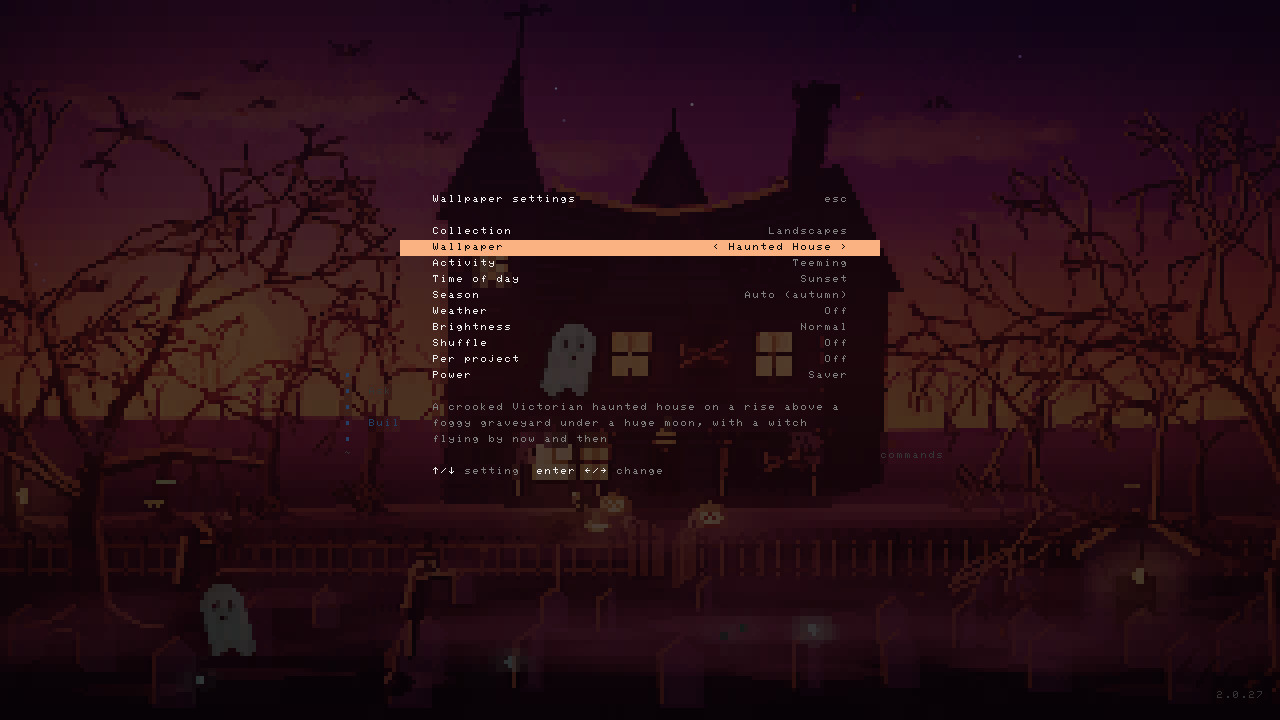Viewport: 1280px width, 720px height.
Task: Click the enter key hint
Action: [555, 471]
